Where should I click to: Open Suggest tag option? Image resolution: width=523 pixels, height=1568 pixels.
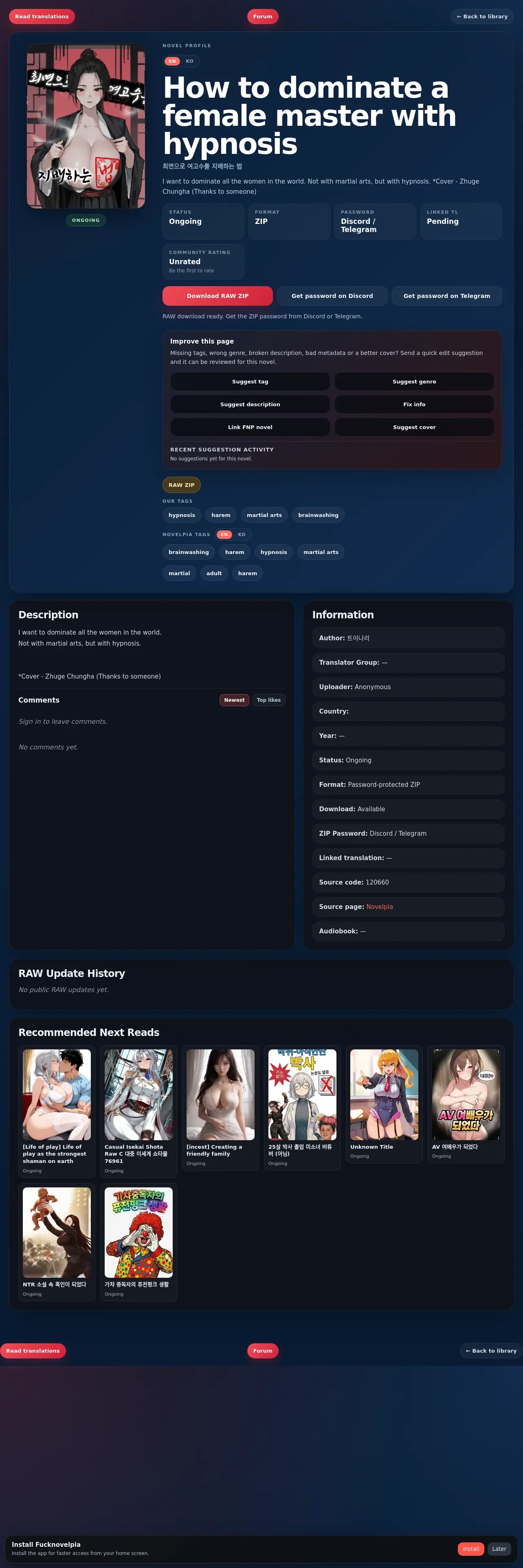point(250,382)
